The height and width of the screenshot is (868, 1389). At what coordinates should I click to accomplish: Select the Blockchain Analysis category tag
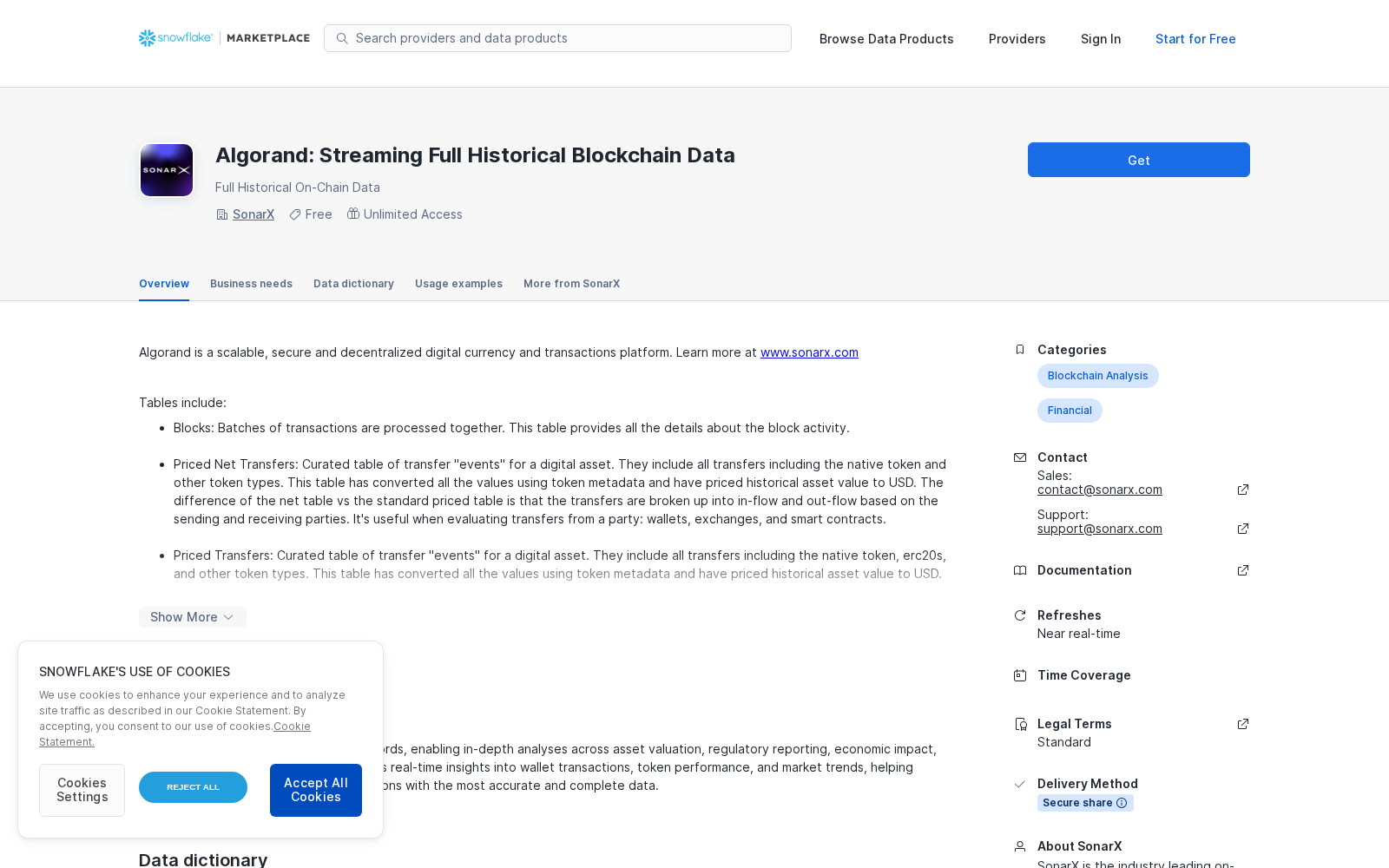point(1097,376)
